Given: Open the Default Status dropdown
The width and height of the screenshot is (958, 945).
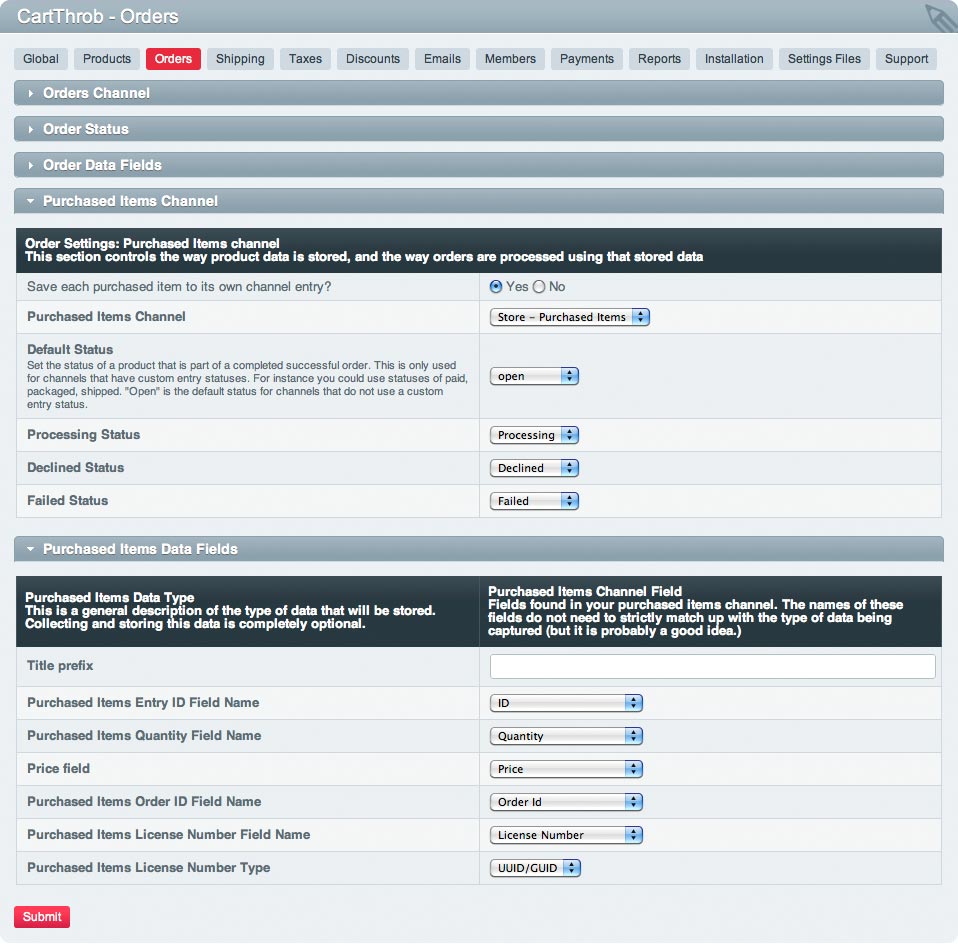Looking at the screenshot, I should point(534,377).
